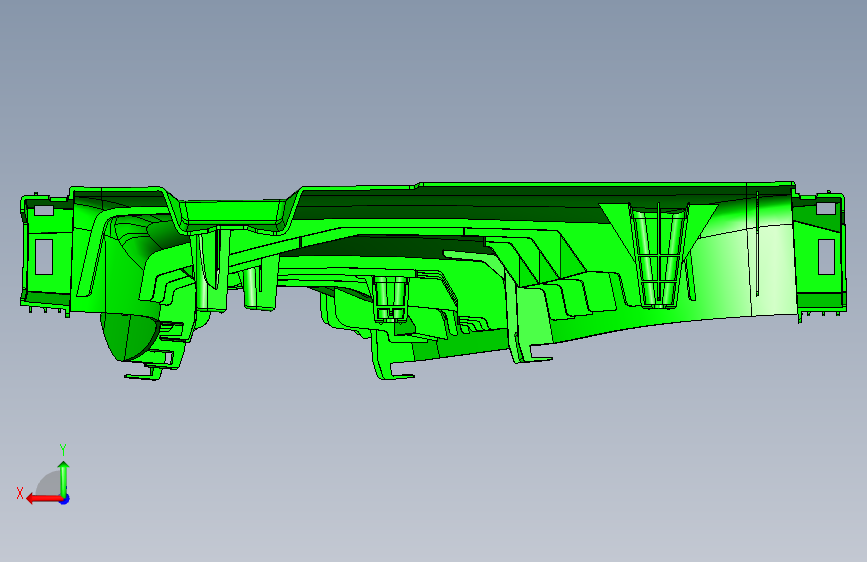This screenshot has width=867, height=562.
Task: Click the green Y axis arrow of the triad
Action: pyautogui.click(x=64, y=479)
